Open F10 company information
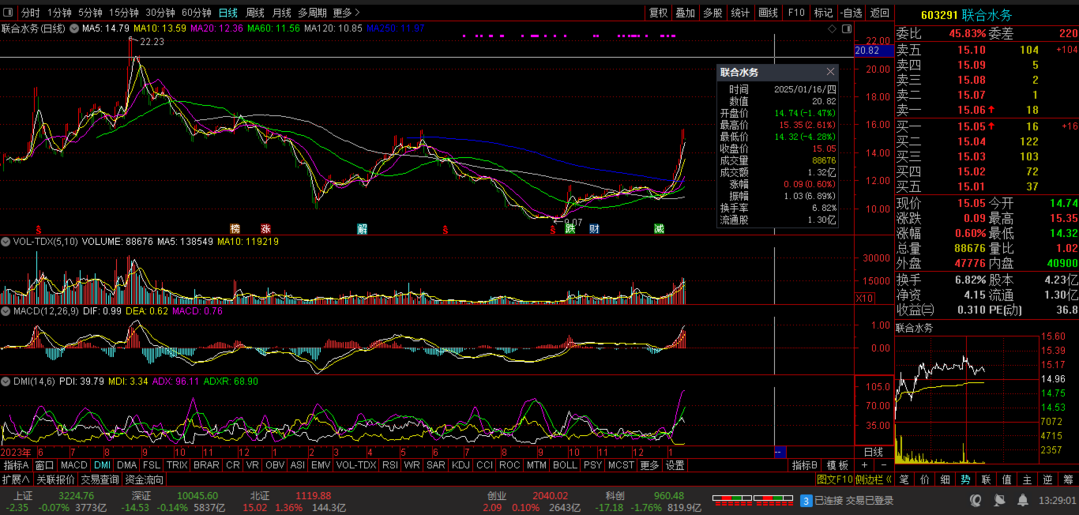 pos(796,13)
